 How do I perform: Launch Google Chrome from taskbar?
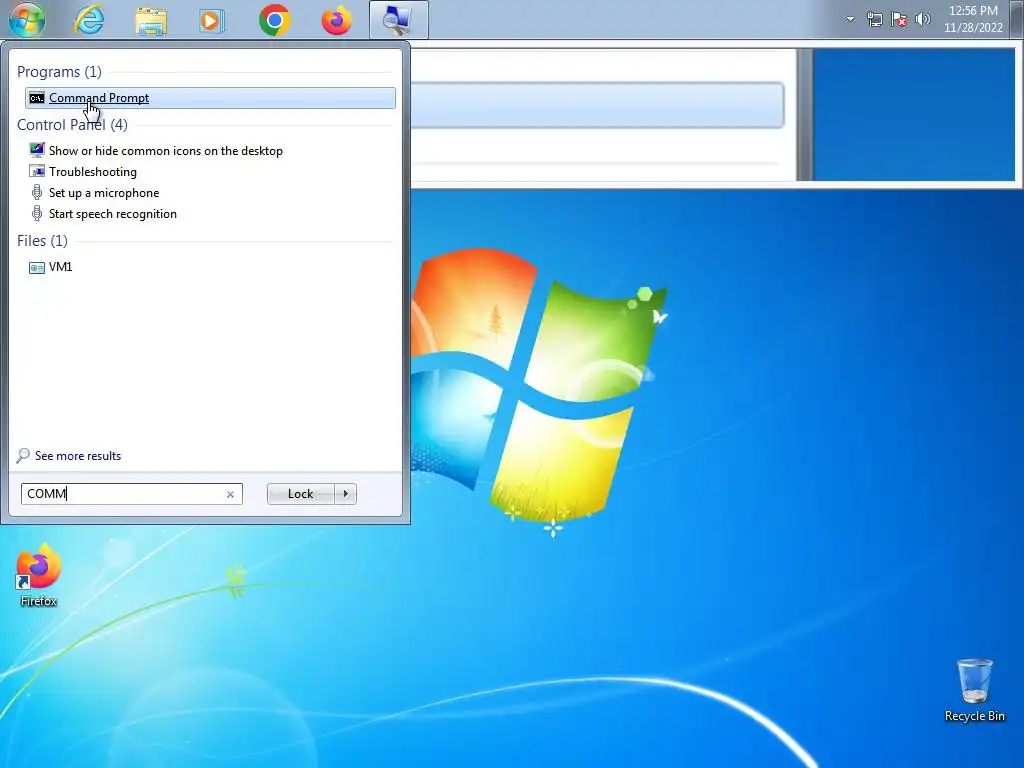tap(274, 20)
